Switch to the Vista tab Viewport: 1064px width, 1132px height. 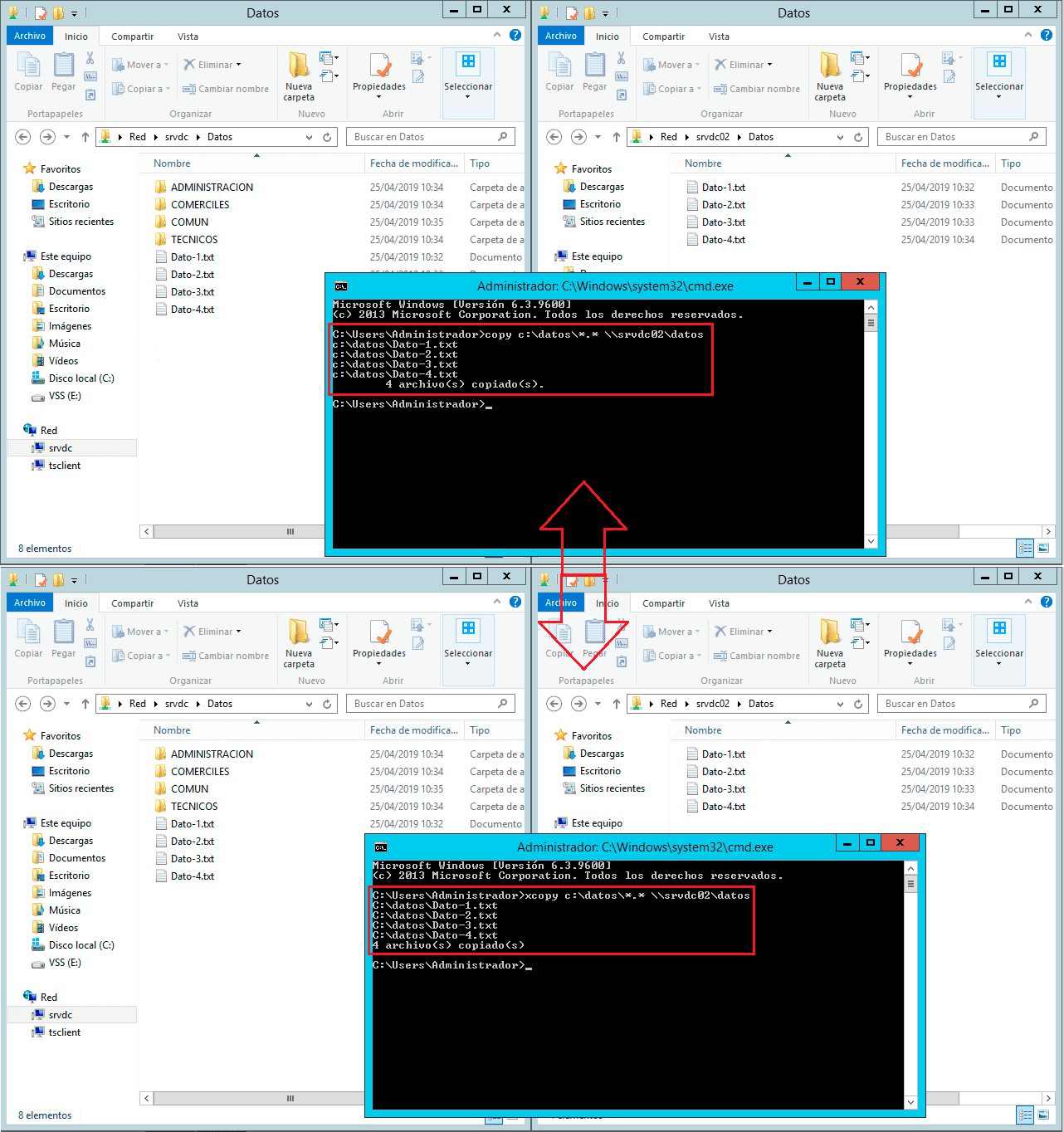(x=188, y=36)
